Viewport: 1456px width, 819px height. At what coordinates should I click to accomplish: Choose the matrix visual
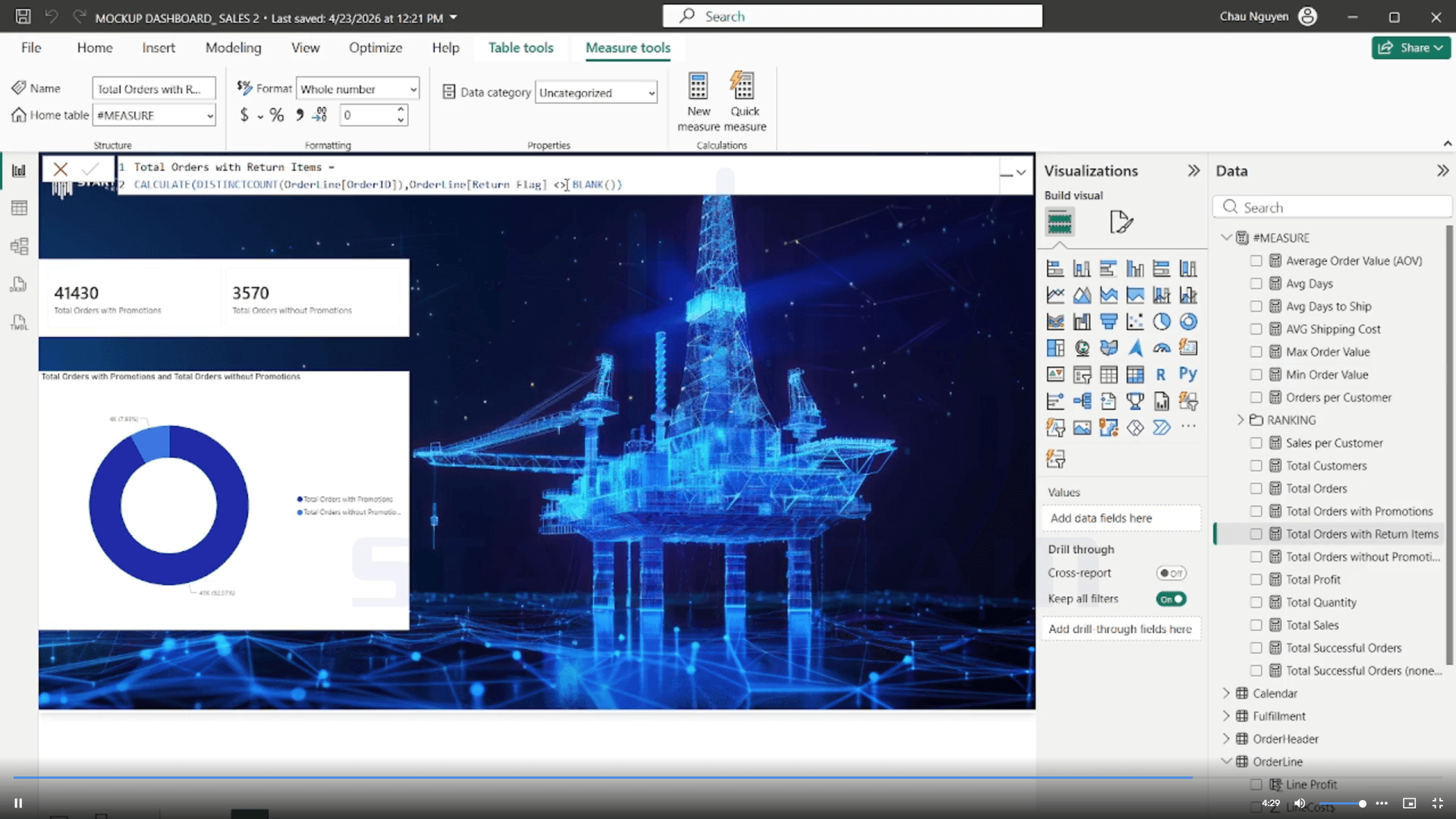click(1134, 375)
